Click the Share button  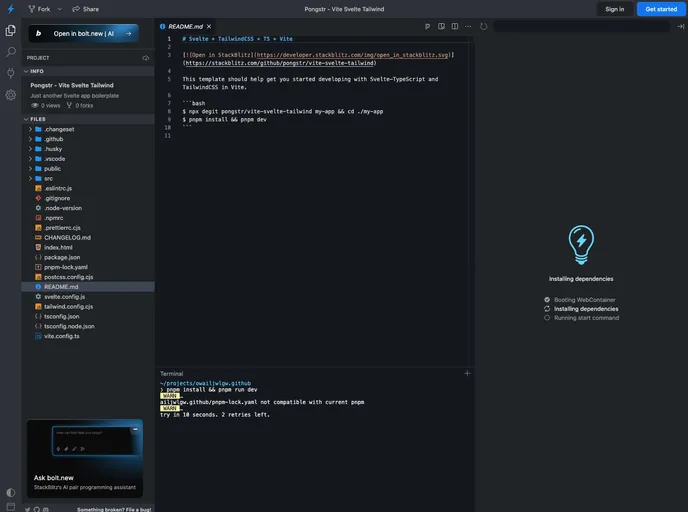point(86,9)
